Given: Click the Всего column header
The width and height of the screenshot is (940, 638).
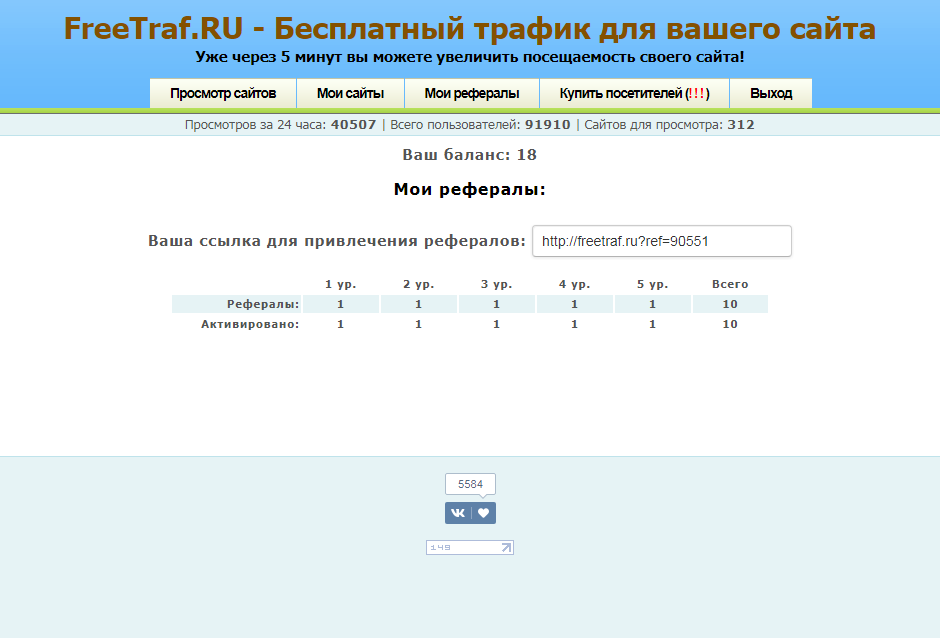Looking at the screenshot, I should click(x=730, y=284).
